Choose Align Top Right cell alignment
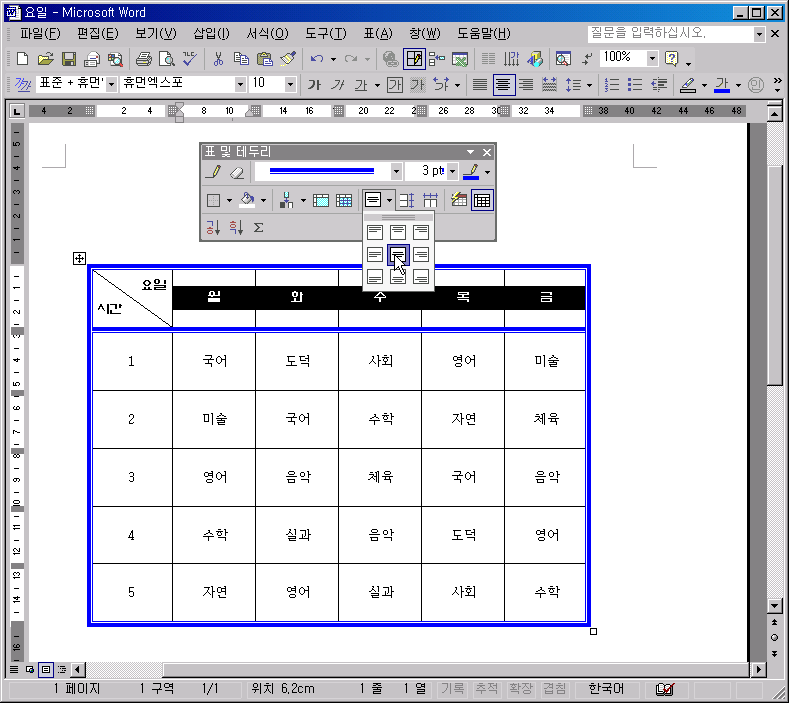The image size is (789, 703). pos(421,232)
